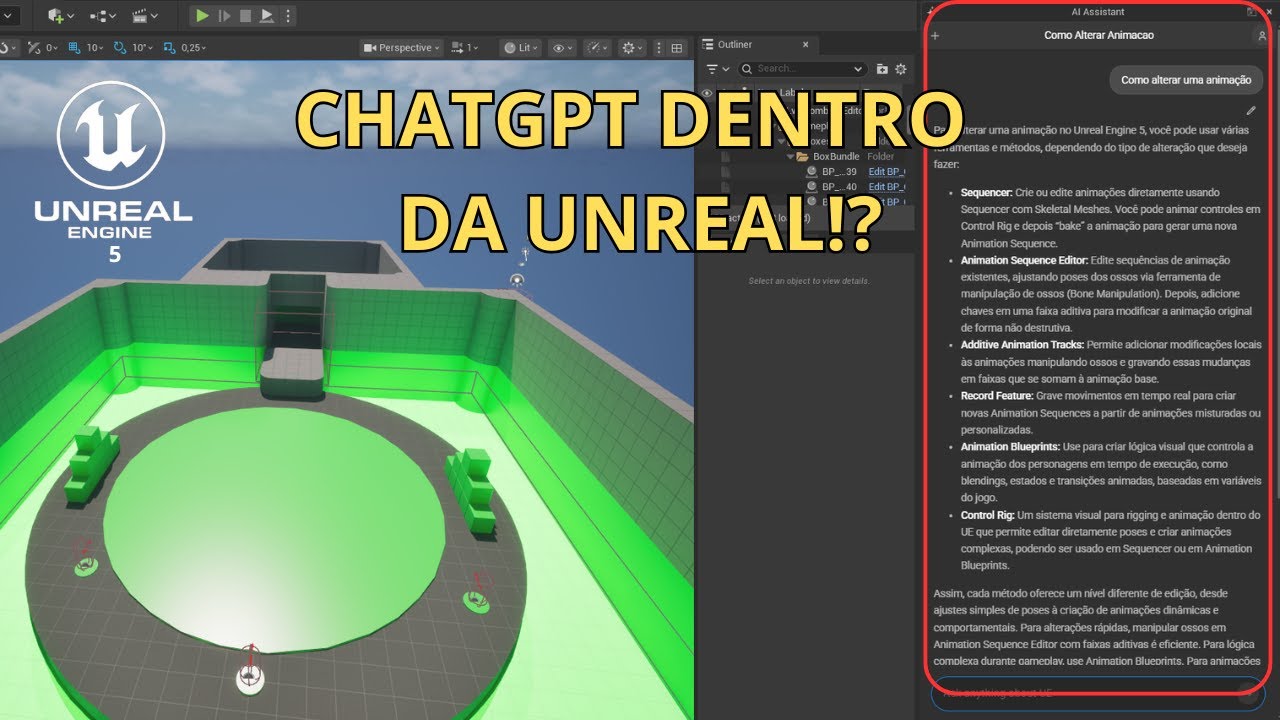Image resolution: width=1280 pixels, height=720 pixels.
Task: Start new chat with plus icon
Action: (935, 36)
